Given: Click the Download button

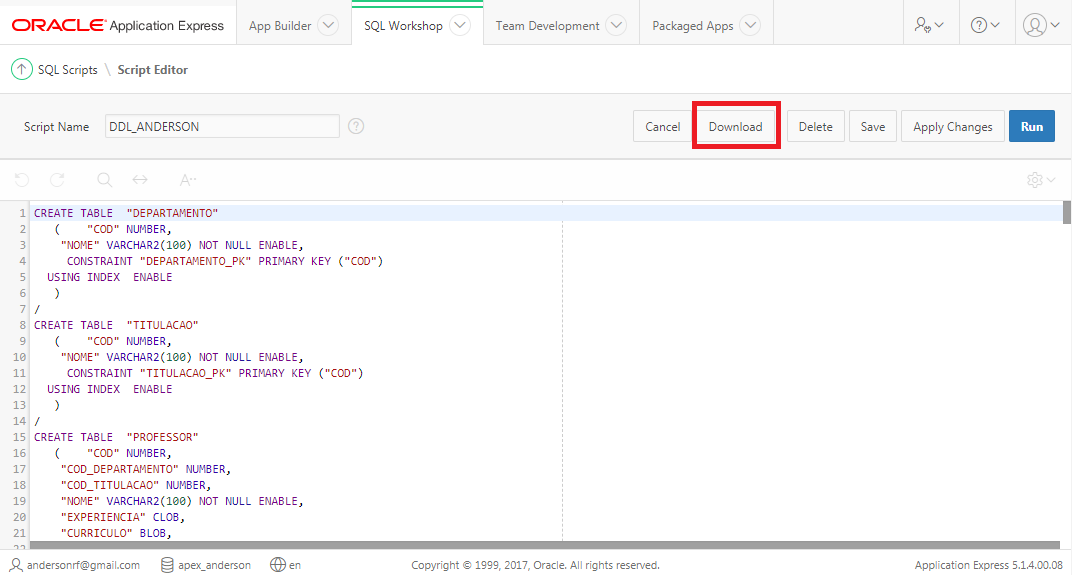Looking at the screenshot, I should click(736, 126).
